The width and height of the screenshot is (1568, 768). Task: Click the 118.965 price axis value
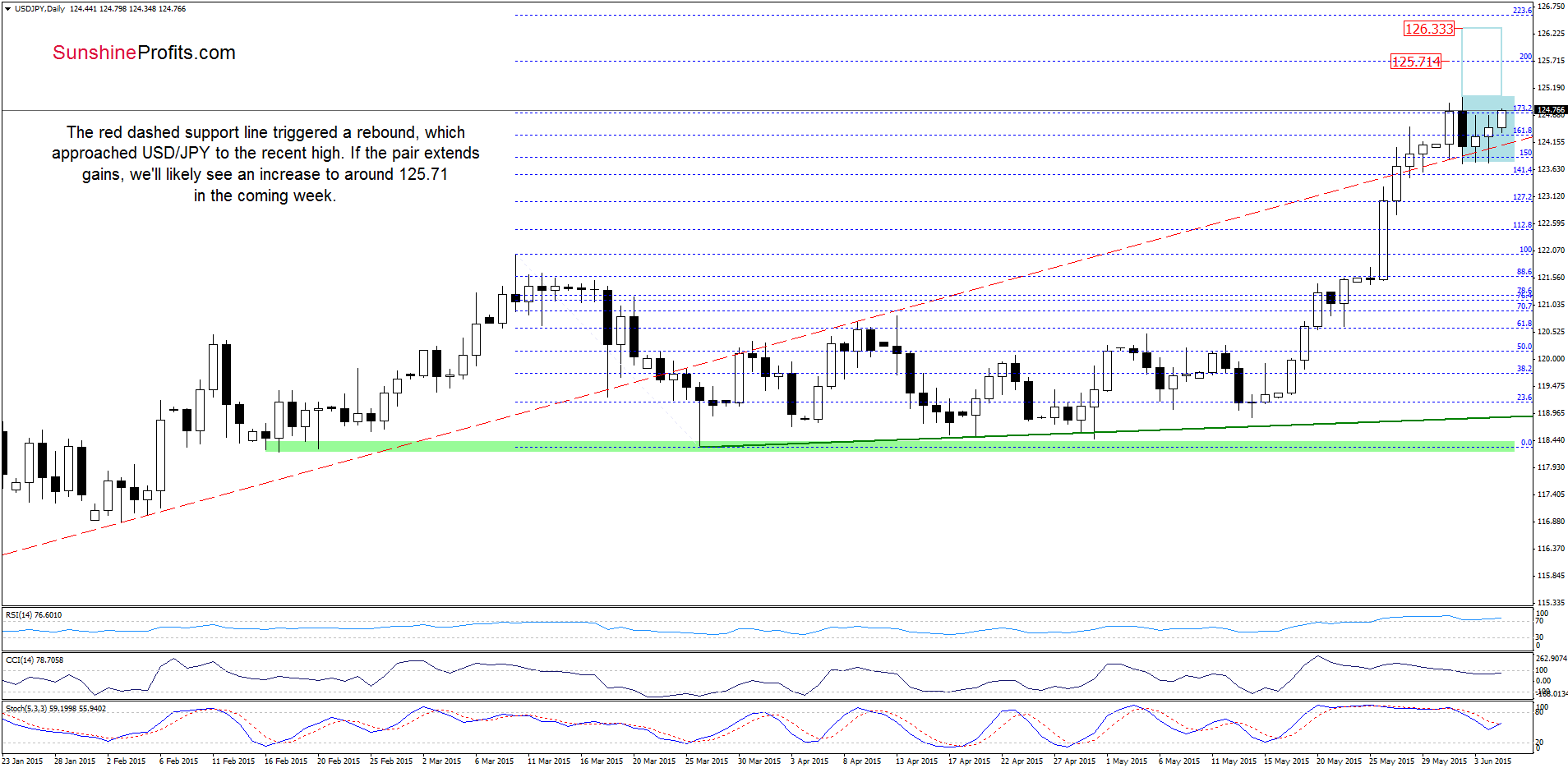pos(1551,413)
